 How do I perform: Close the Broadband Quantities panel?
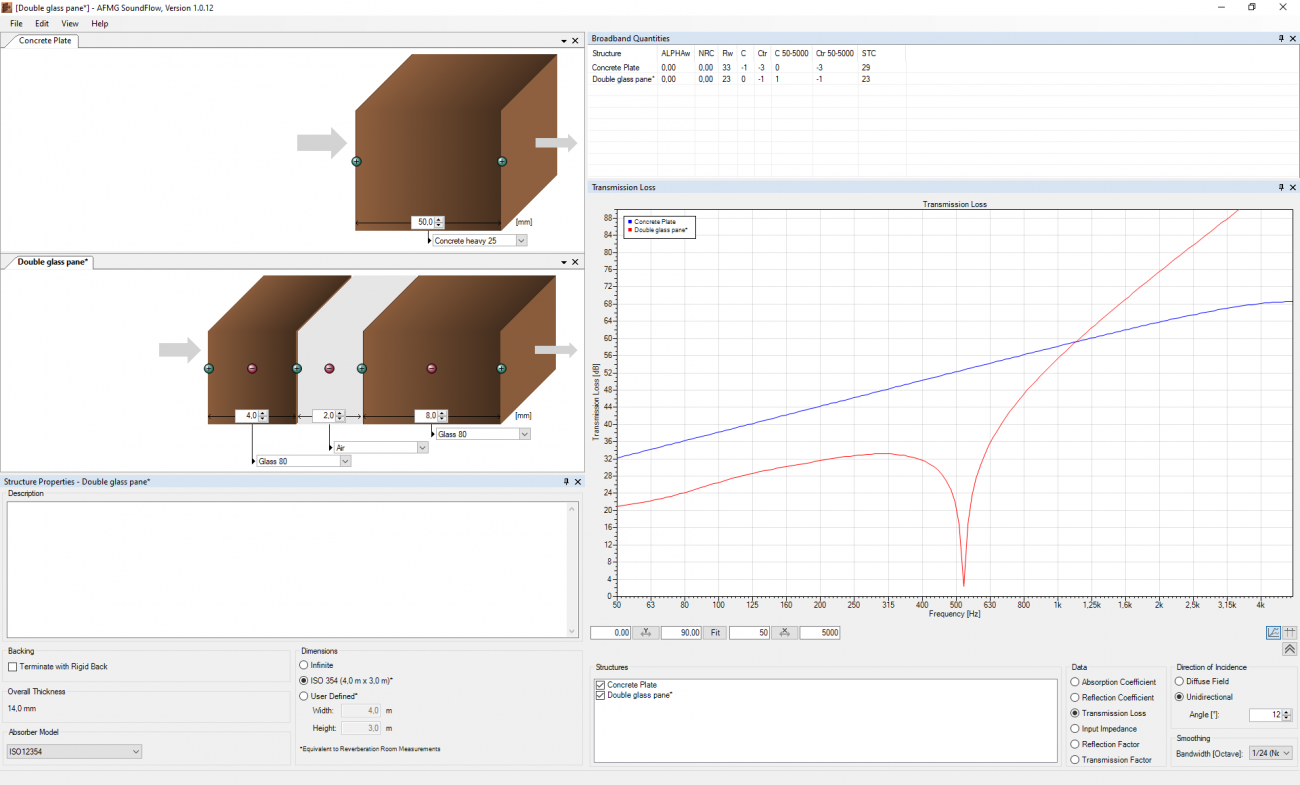1292,38
